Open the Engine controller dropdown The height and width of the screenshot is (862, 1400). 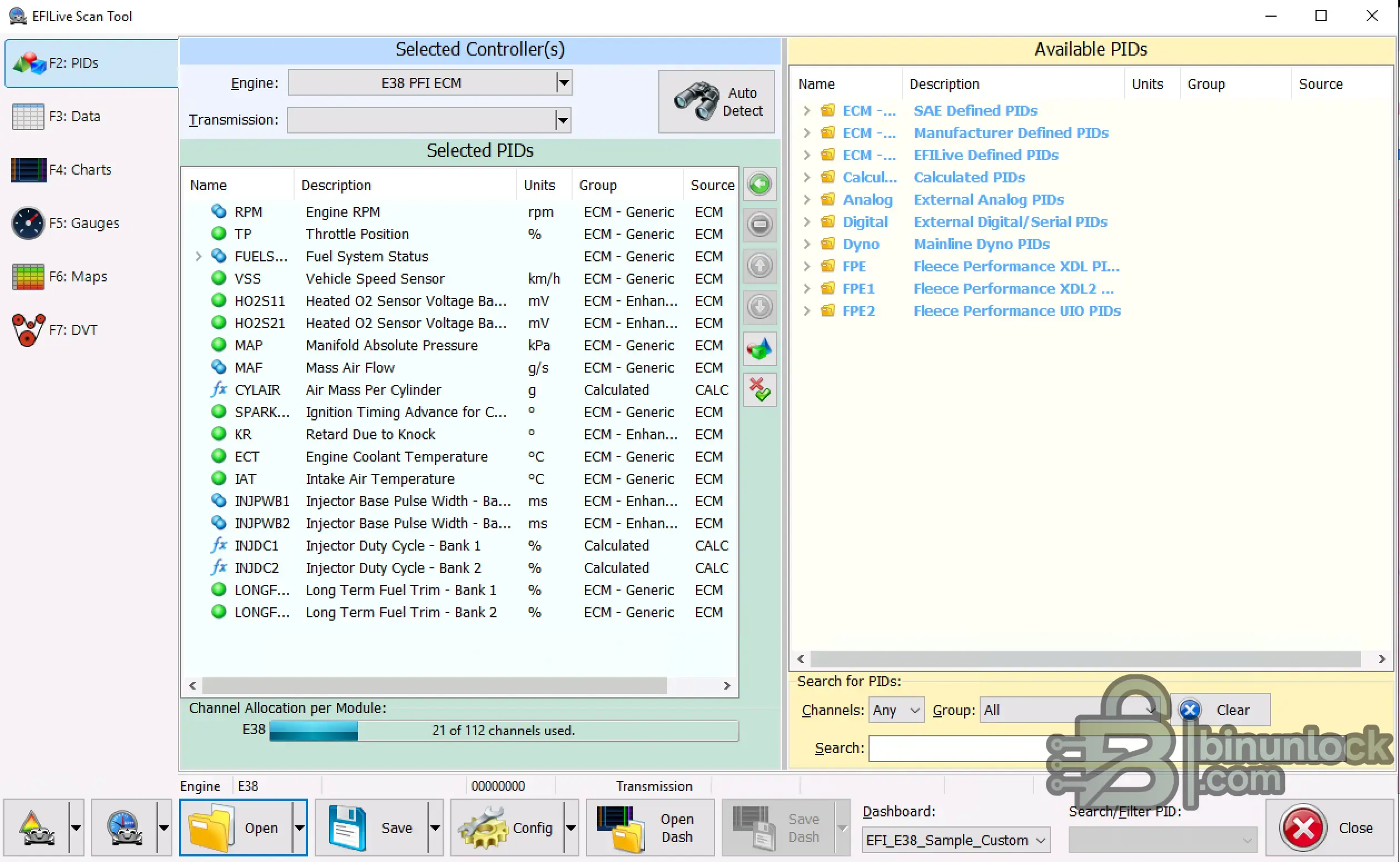coord(564,83)
